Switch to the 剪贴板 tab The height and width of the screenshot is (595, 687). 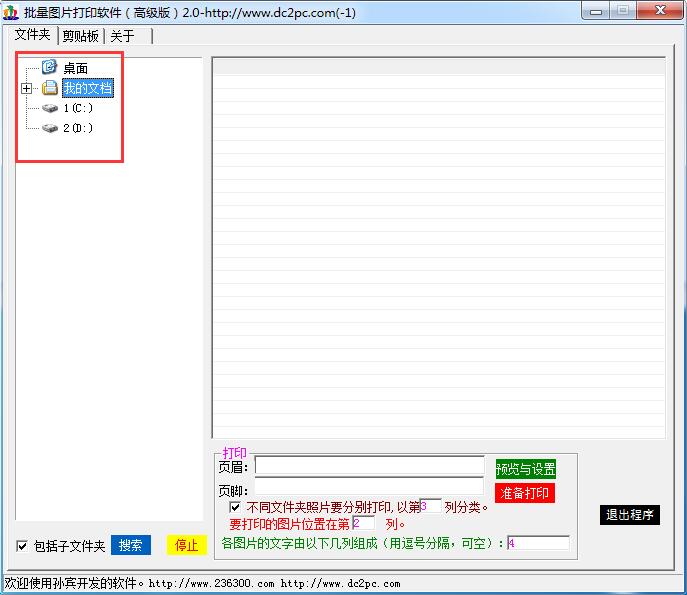pos(81,36)
